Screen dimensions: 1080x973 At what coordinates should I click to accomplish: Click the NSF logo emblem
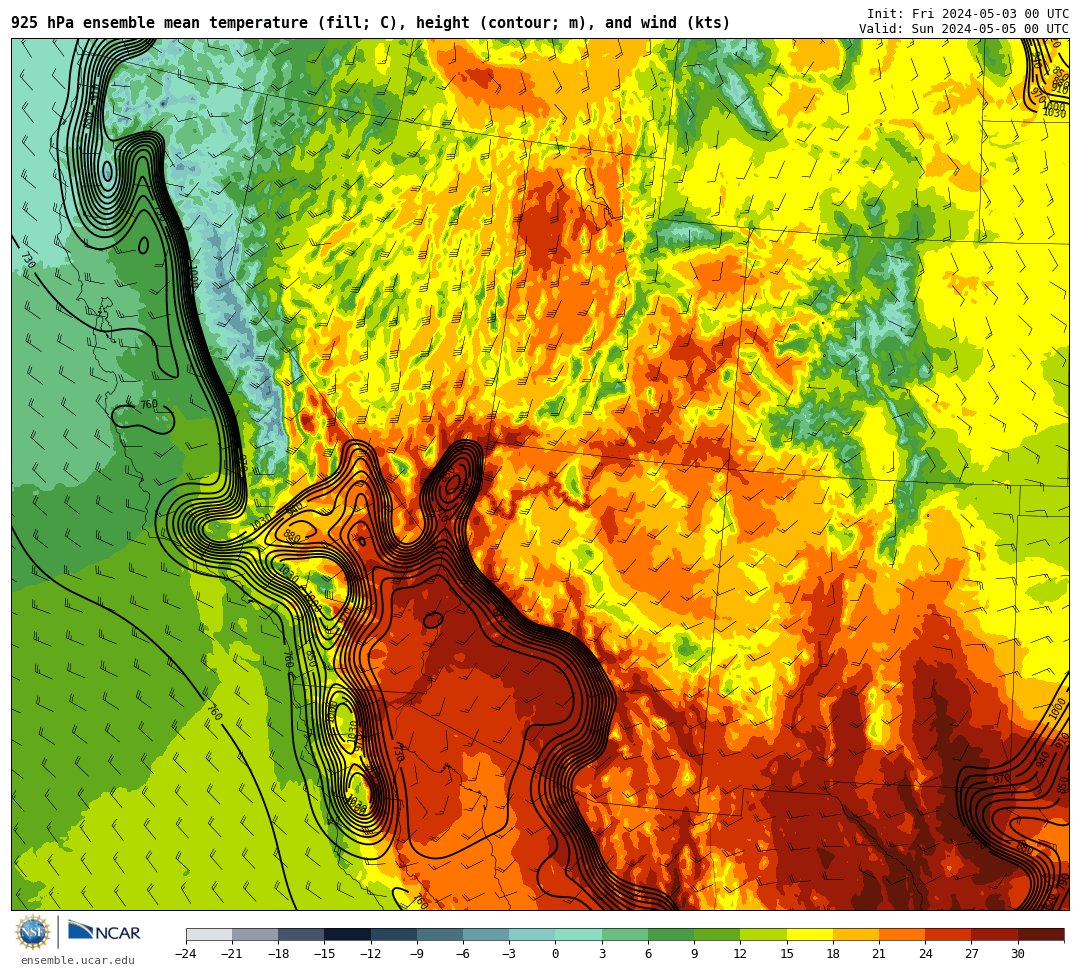pos(32,932)
